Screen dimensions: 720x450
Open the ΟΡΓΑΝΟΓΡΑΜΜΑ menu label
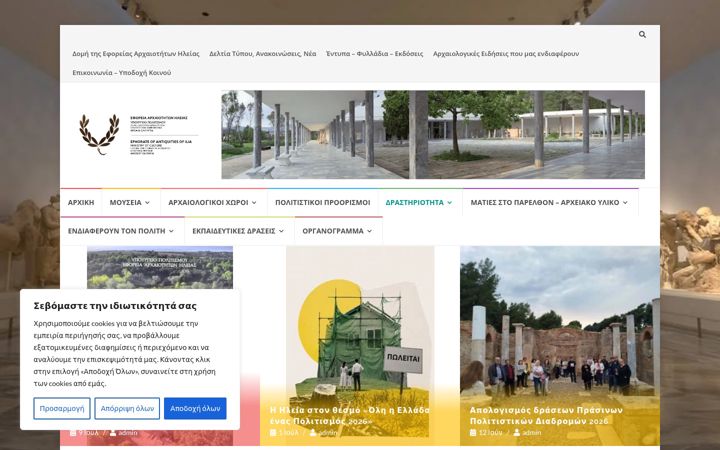pyautogui.click(x=333, y=231)
